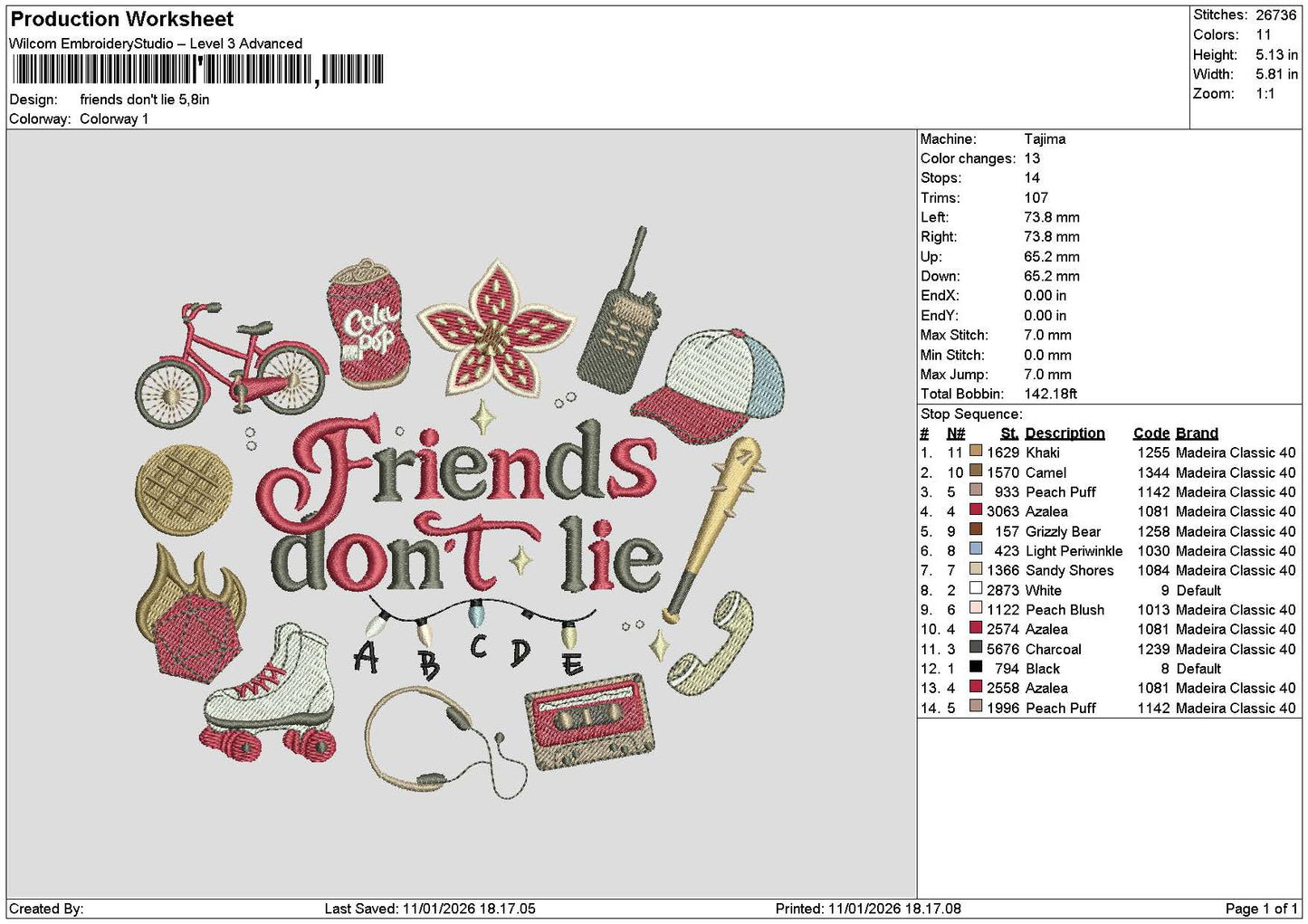Click the Charcoal color swatch in row 11
Viewport: 1308px width, 924px height.
click(976, 647)
